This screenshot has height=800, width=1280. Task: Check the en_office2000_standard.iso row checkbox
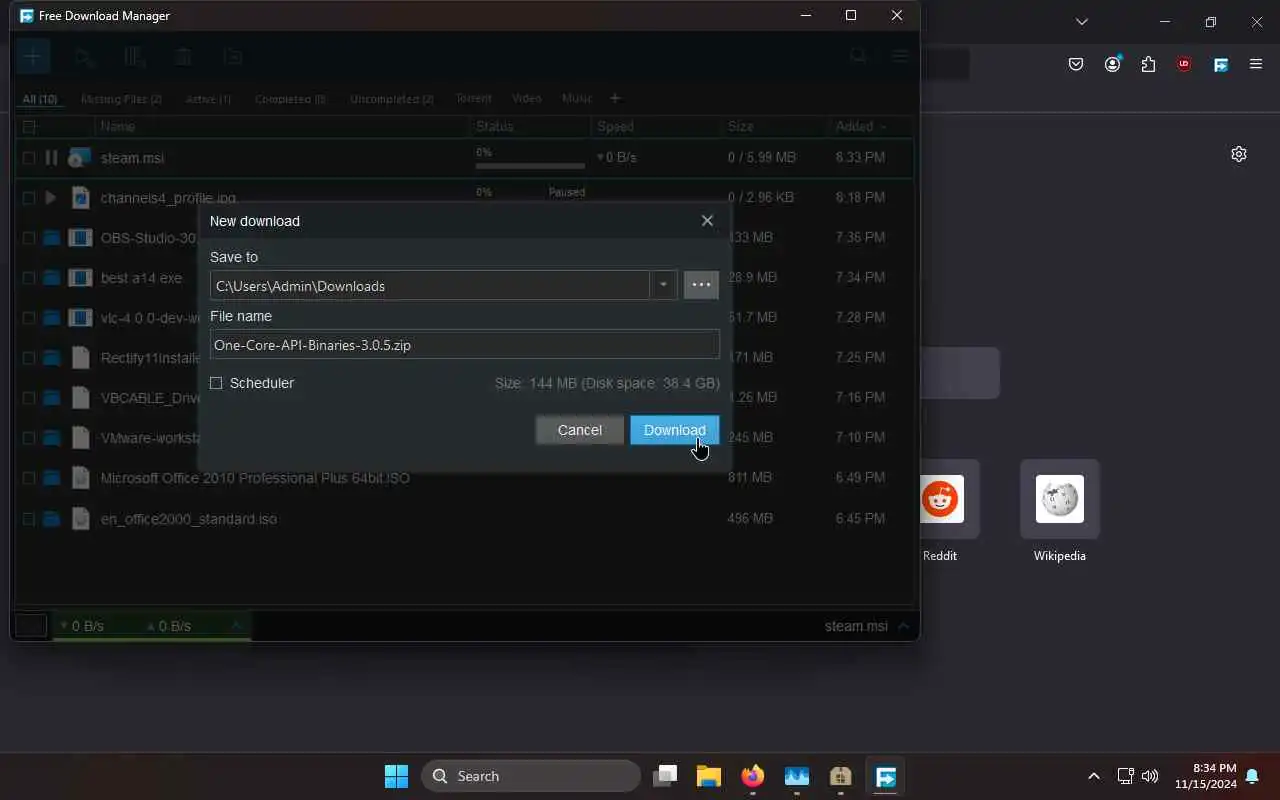pos(29,519)
